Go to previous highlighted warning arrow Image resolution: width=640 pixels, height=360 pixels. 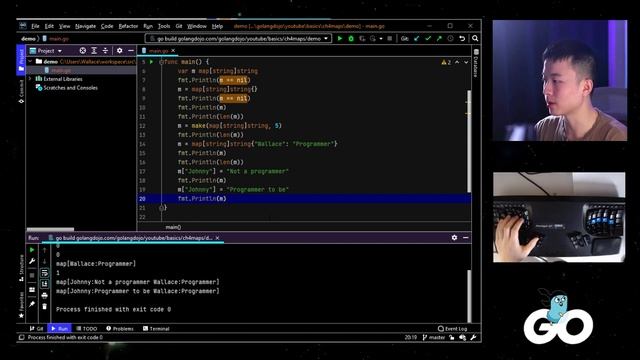click(x=457, y=62)
